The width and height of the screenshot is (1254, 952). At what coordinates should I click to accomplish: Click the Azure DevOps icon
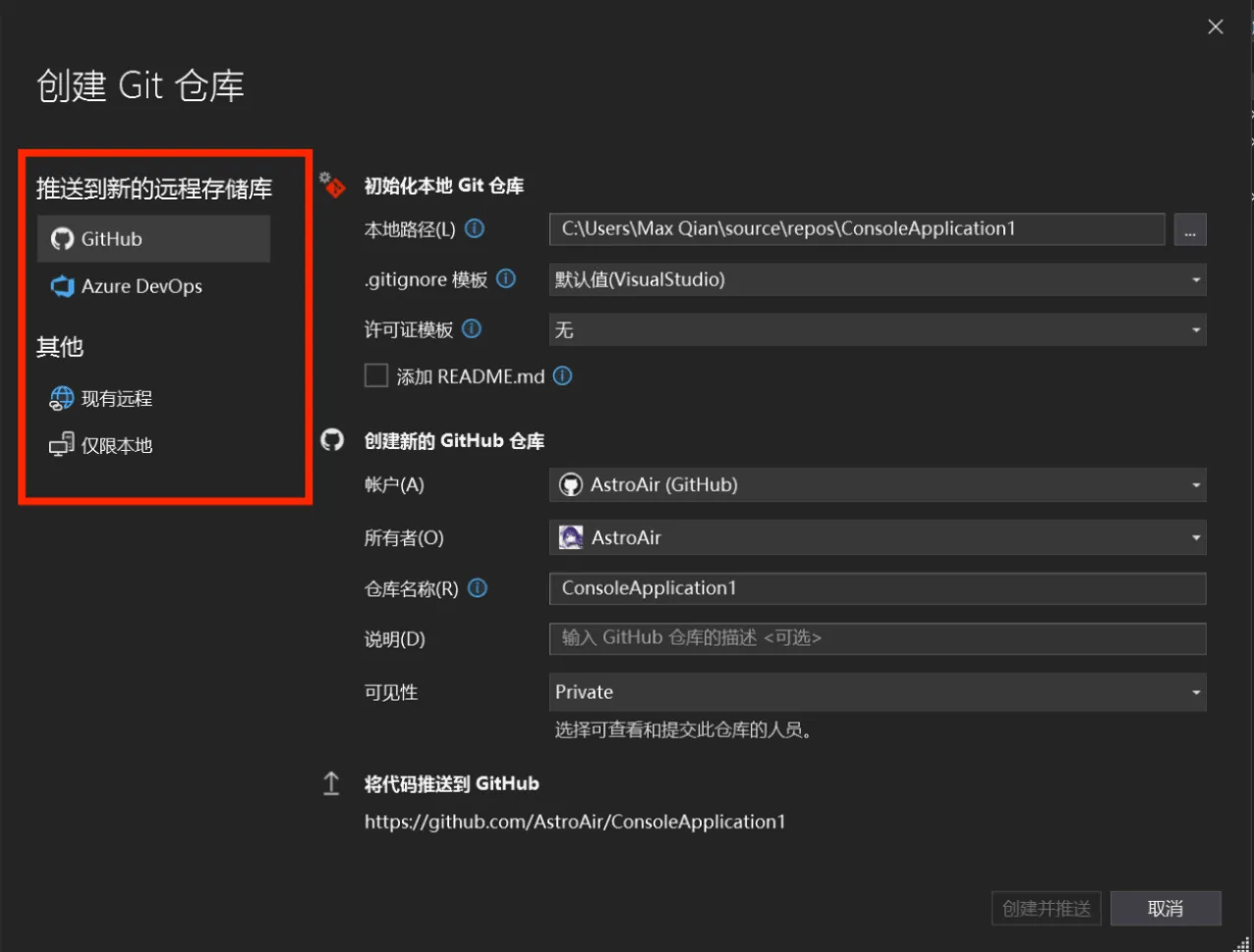[x=62, y=287]
